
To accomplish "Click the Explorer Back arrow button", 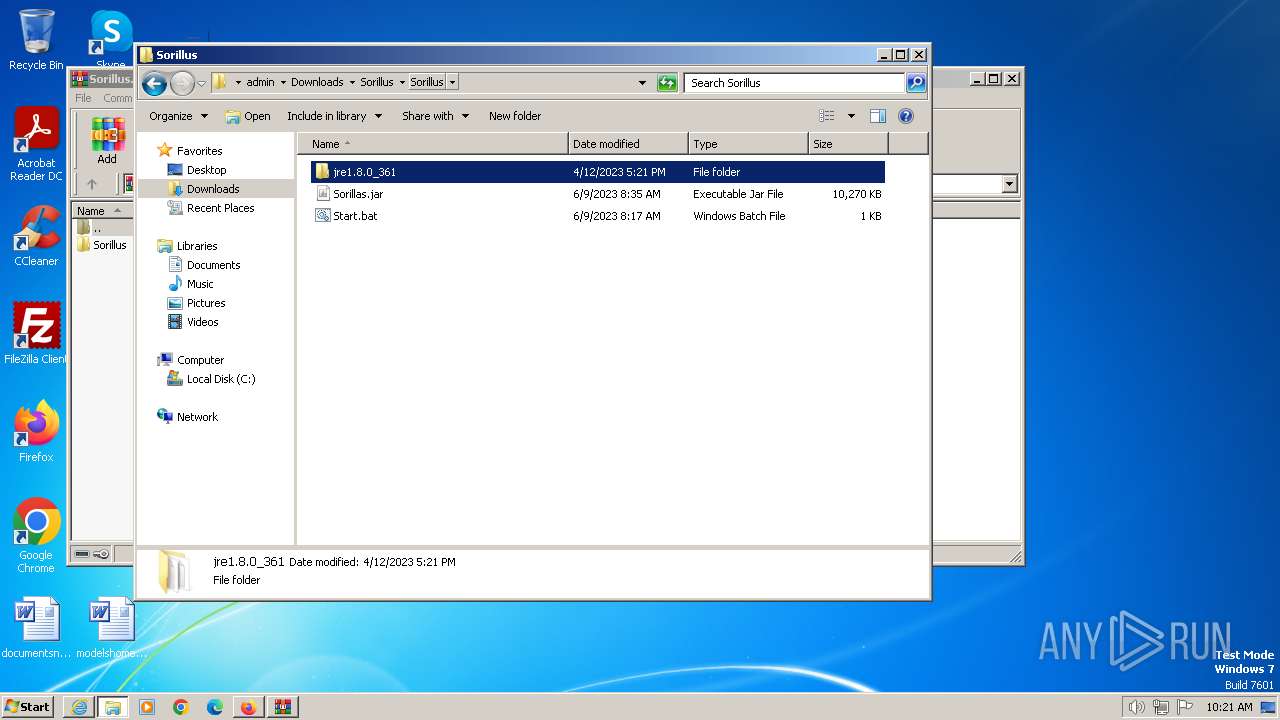I will coord(154,83).
